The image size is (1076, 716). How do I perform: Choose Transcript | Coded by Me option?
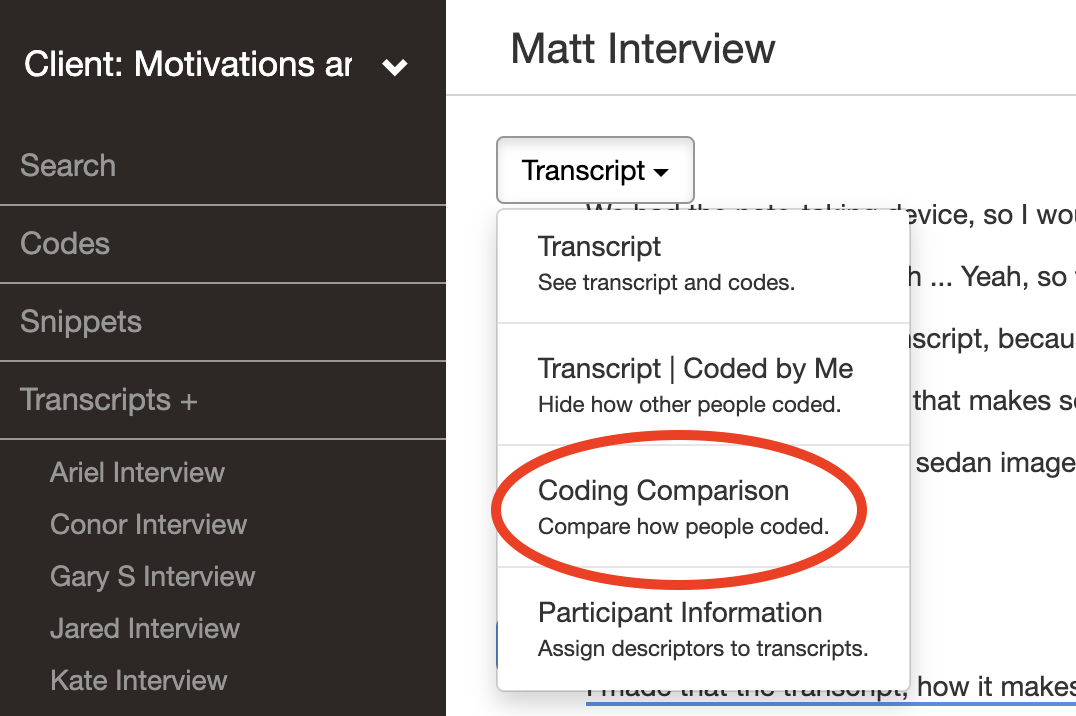tap(703, 385)
